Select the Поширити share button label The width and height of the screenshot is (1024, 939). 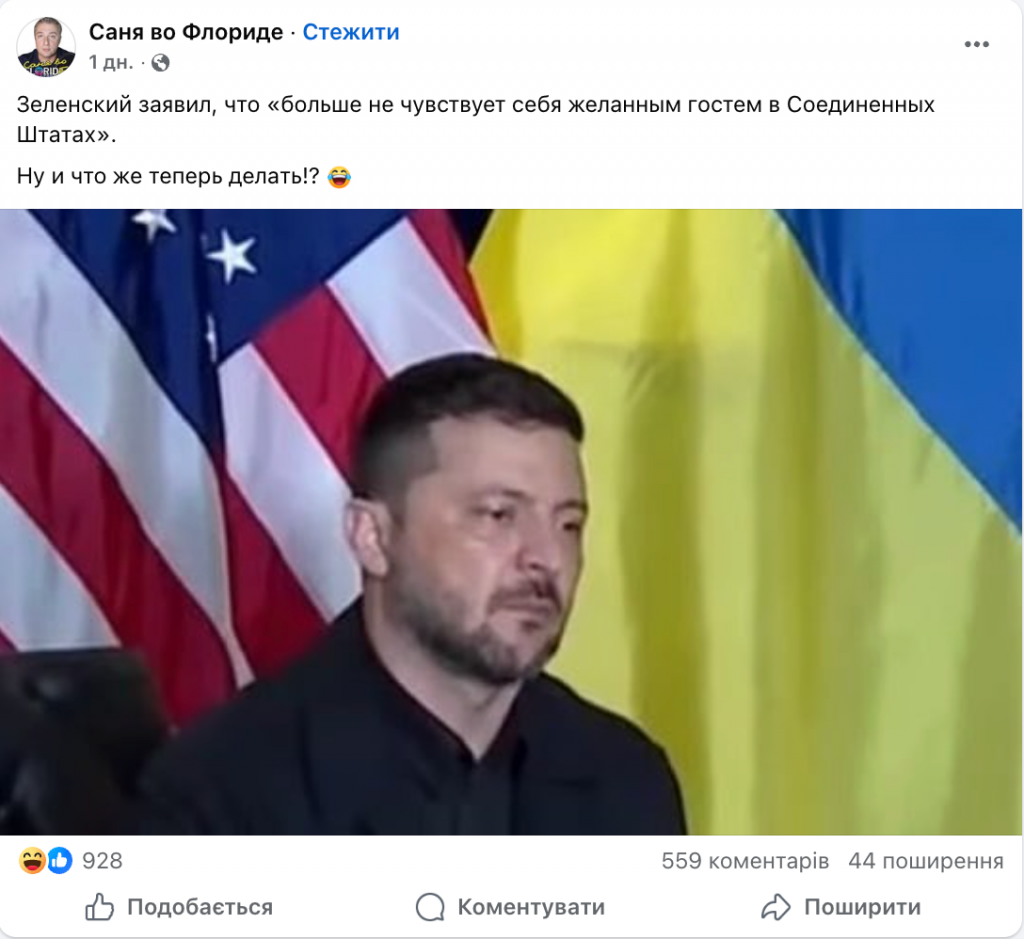863,907
